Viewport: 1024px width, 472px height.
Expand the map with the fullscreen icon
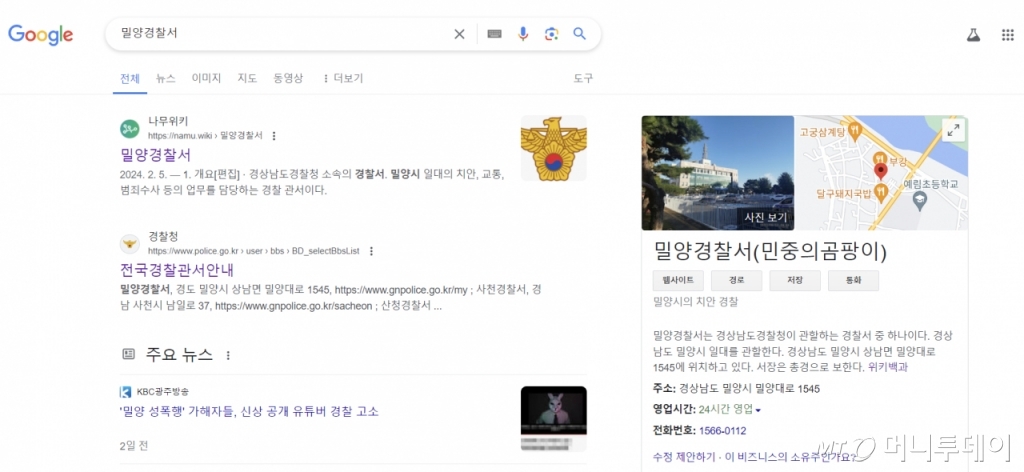(x=953, y=130)
